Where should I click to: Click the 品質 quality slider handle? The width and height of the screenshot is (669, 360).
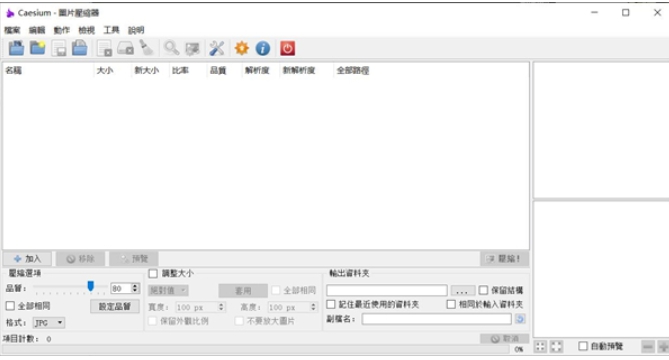pyautogui.click(x=90, y=286)
